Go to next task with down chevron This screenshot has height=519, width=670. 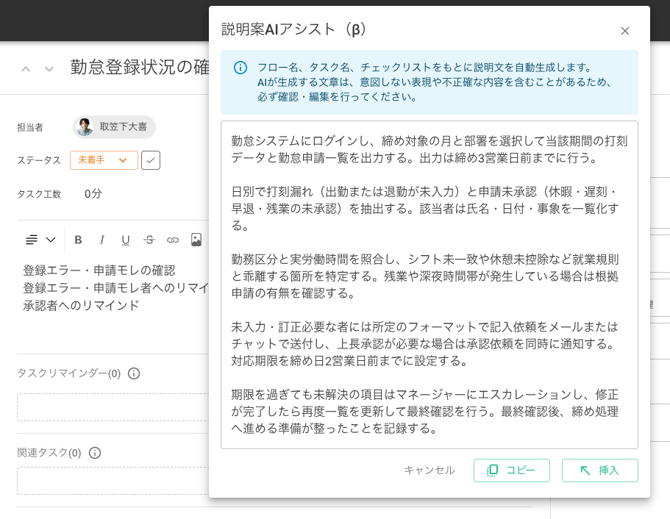[x=49, y=69]
